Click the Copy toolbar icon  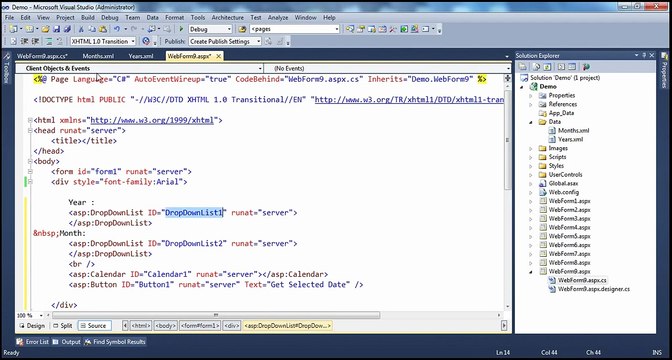coord(92,29)
